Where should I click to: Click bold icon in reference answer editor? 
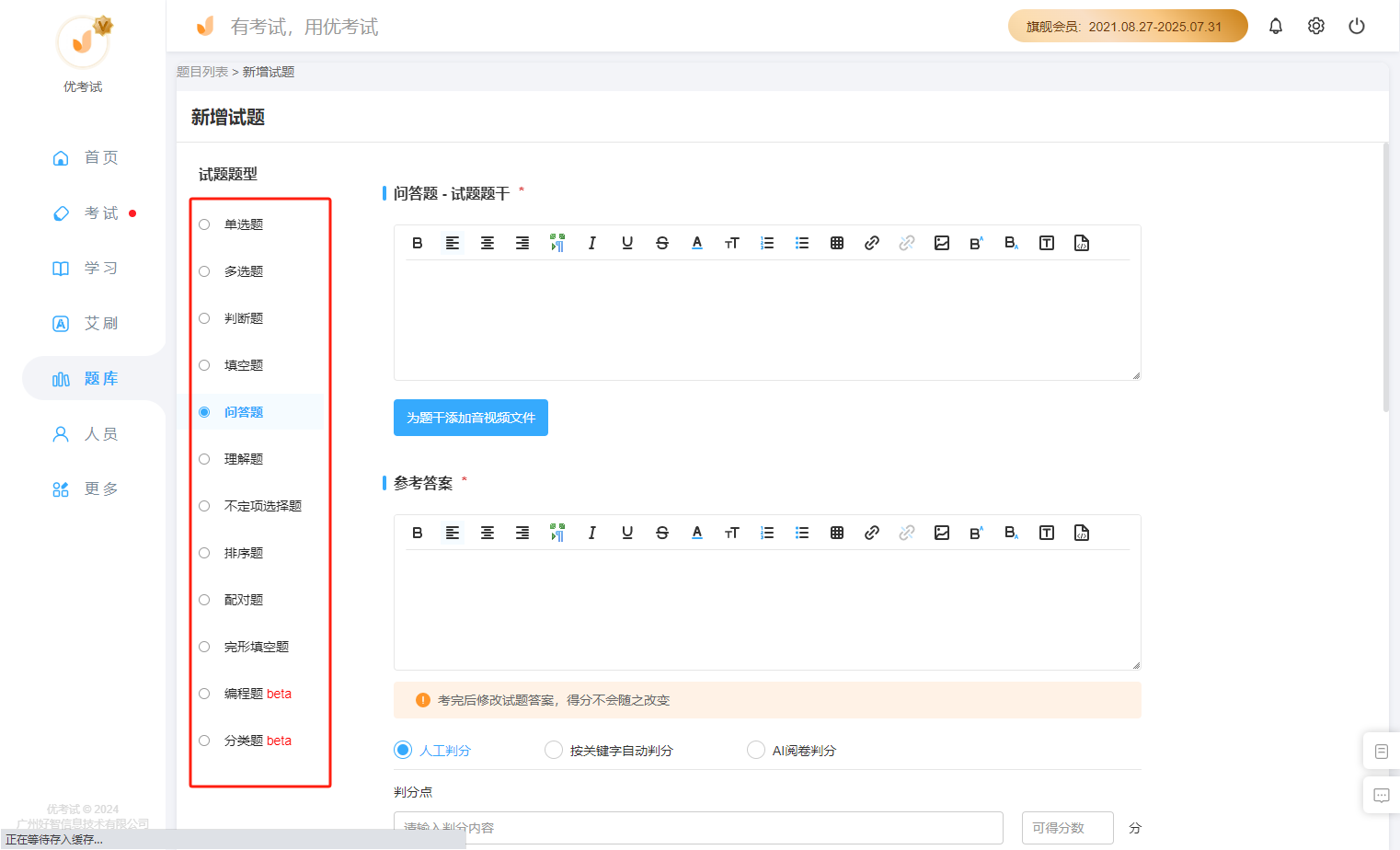(x=418, y=533)
